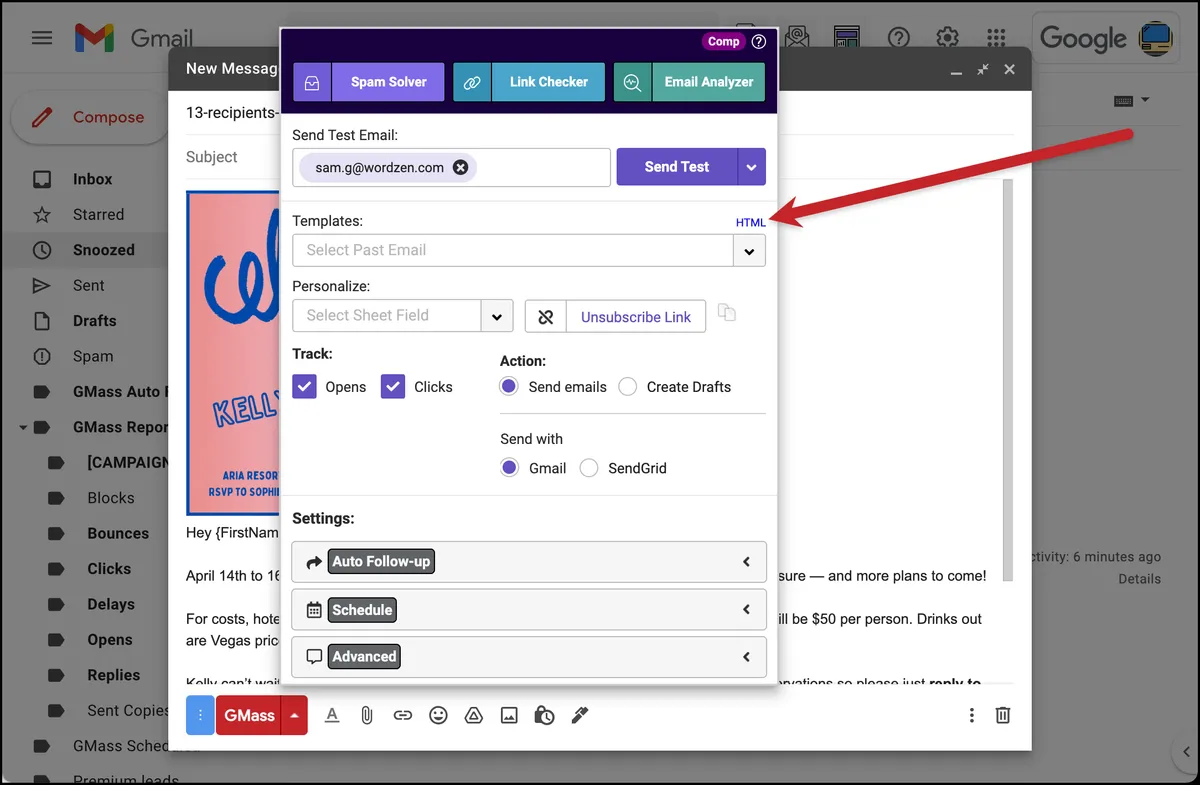This screenshot has width=1200, height=785.
Task: Open the Inbox folder
Action: 92,179
